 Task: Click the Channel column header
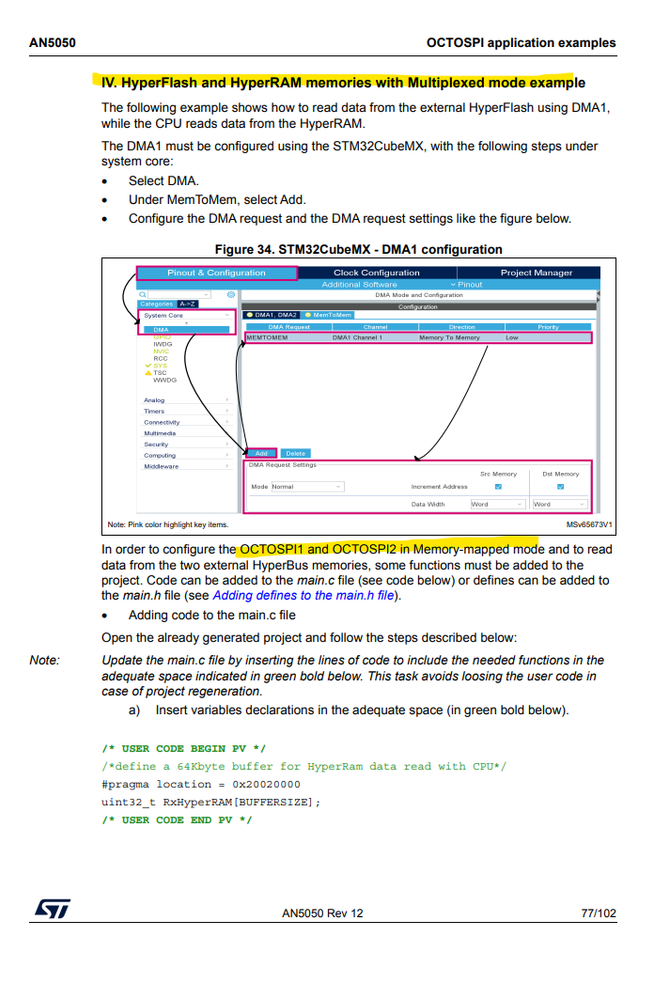[x=375, y=327]
